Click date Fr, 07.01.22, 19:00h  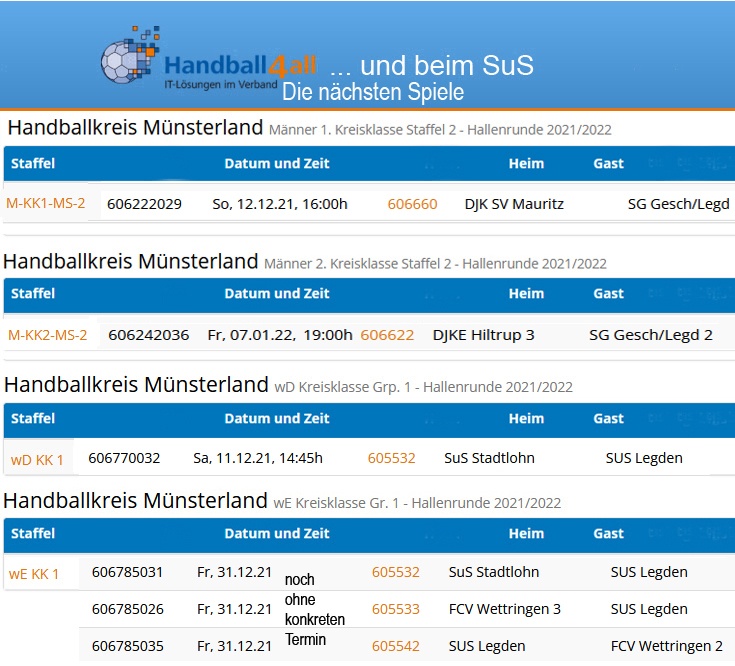pos(280,335)
